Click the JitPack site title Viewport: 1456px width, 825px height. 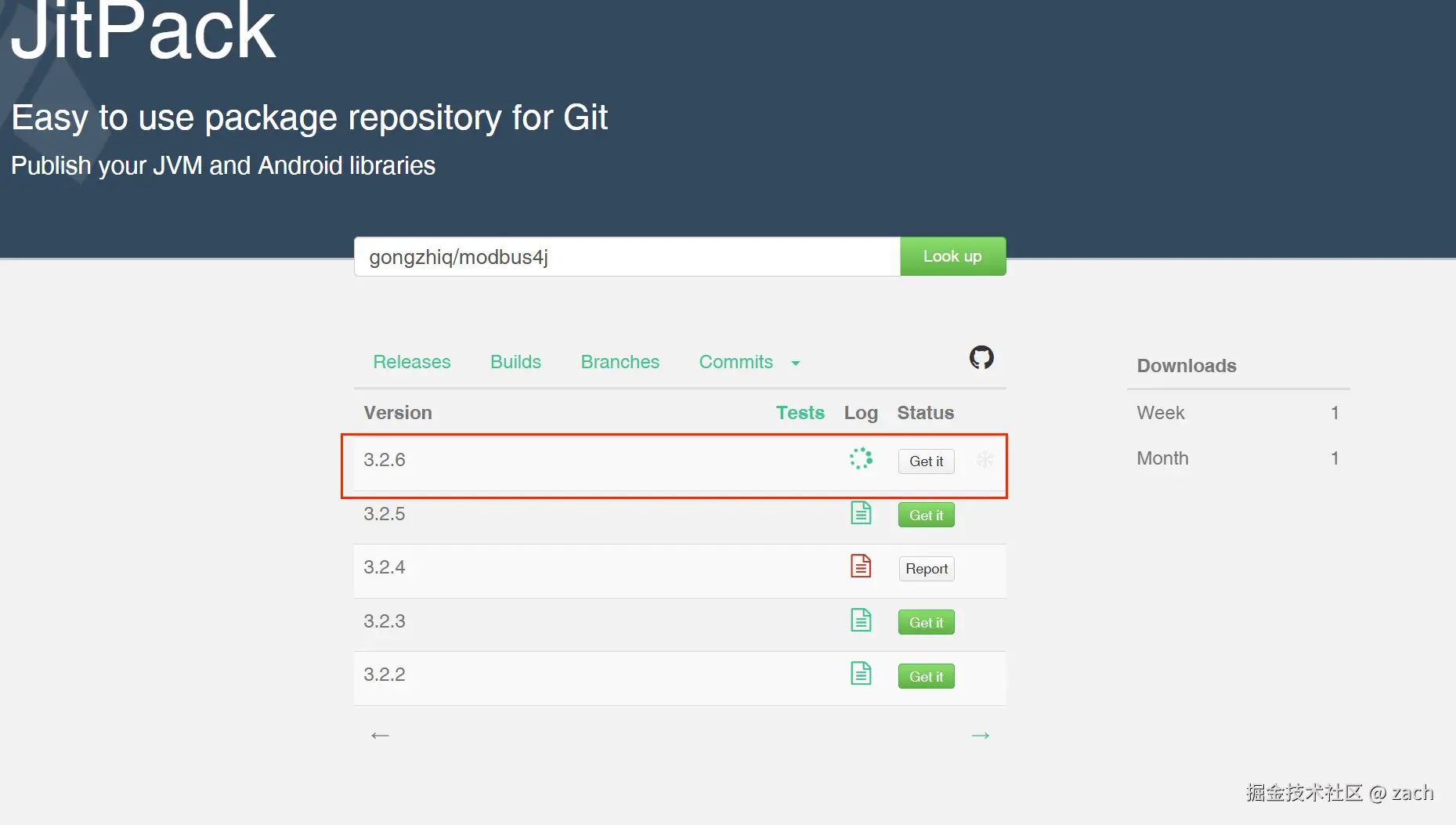[x=143, y=31]
